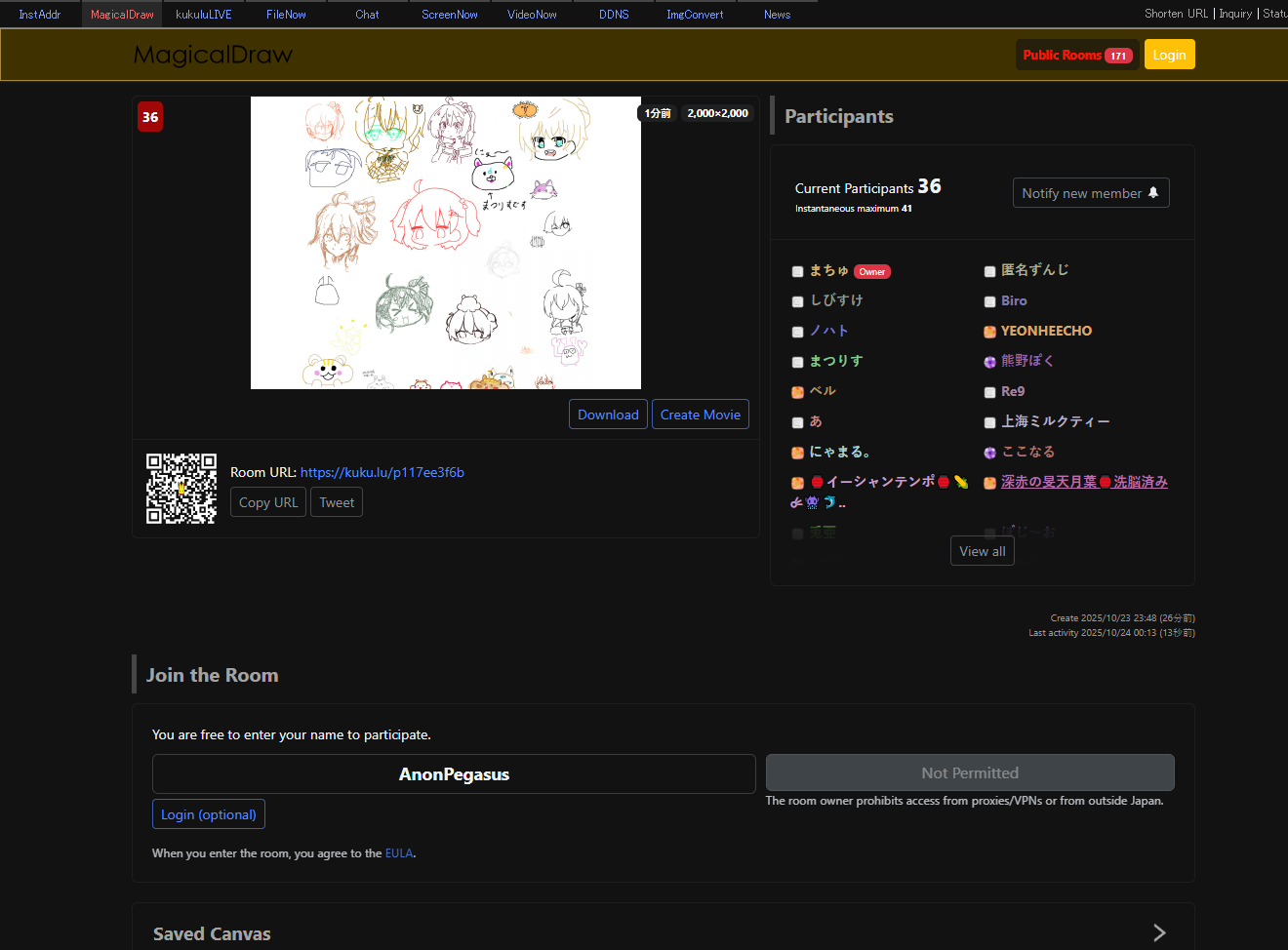Click the red Owner badge

click(872, 272)
